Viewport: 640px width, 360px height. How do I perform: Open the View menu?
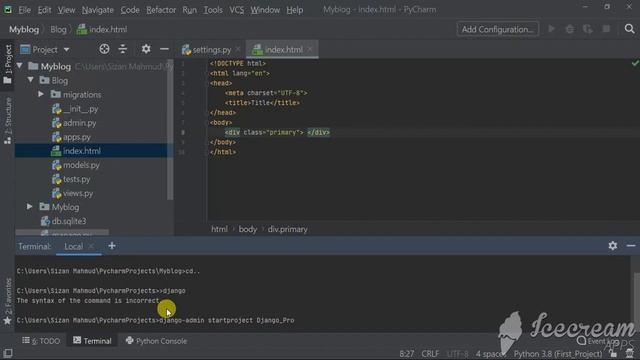tap(66, 9)
